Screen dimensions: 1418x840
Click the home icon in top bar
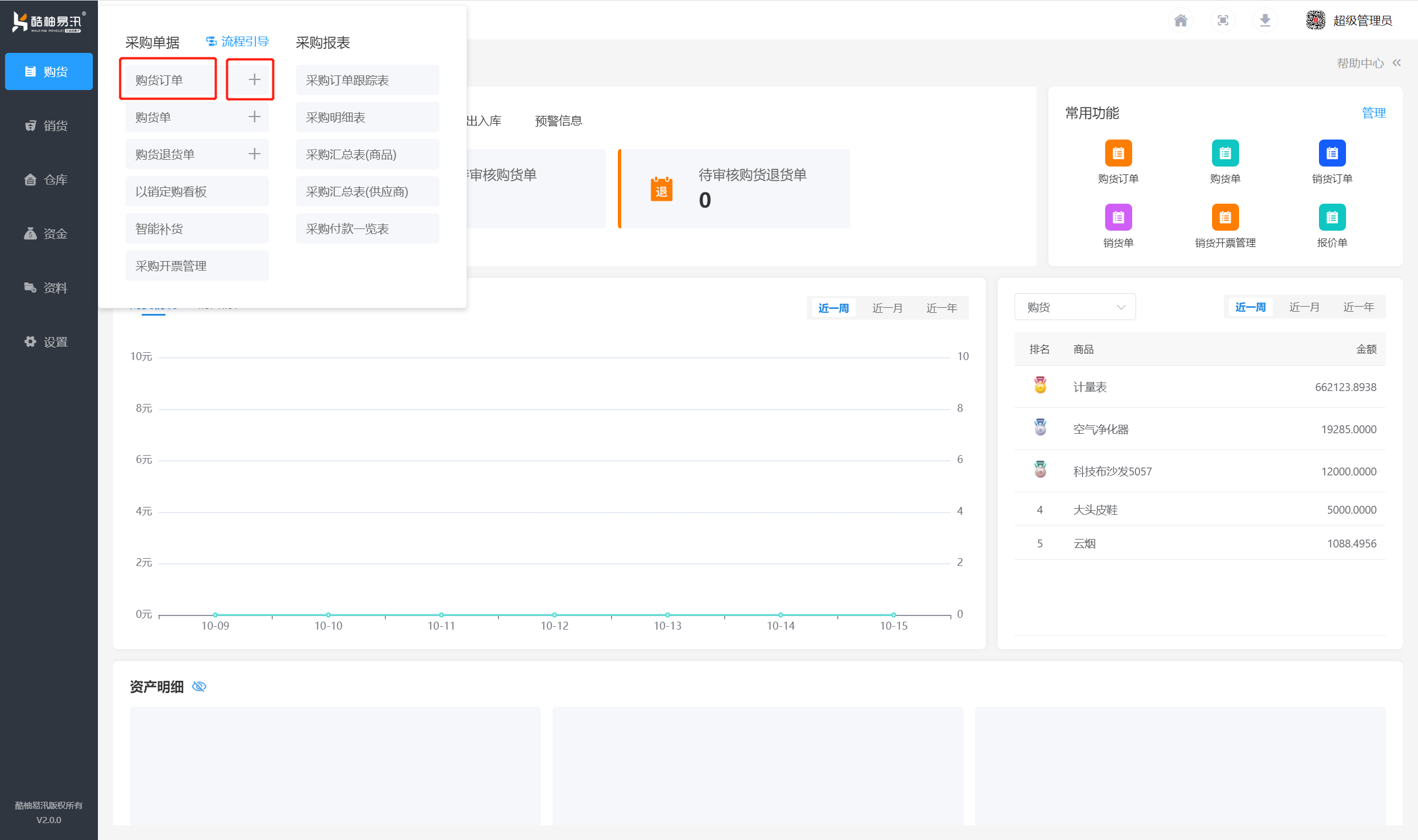(x=1180, y=21)
